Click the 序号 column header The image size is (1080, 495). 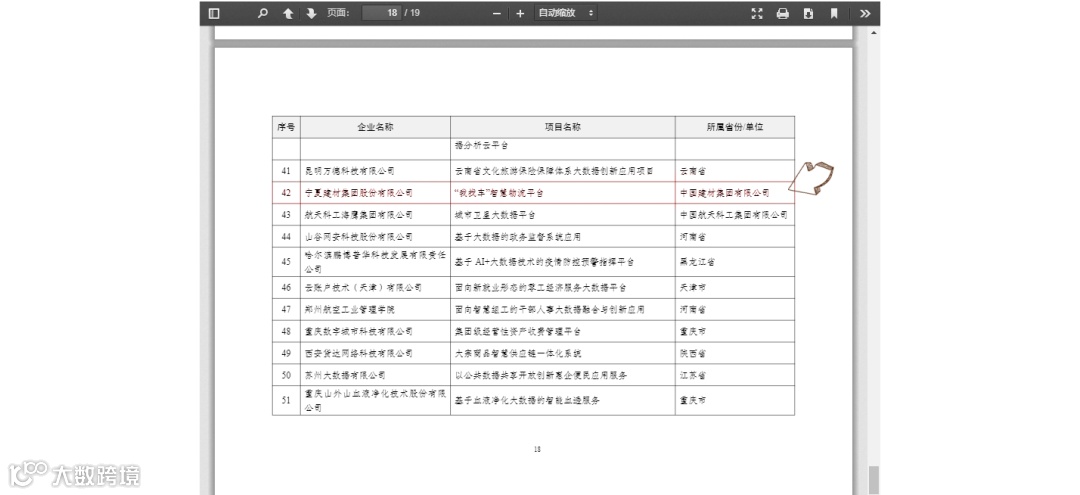pos(287,127)
